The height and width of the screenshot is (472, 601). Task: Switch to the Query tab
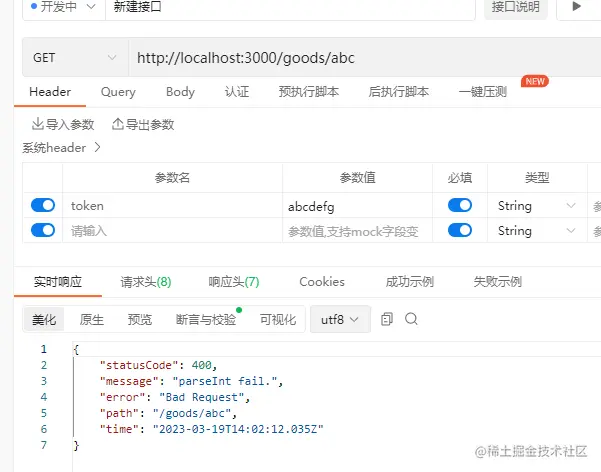pyautogui.click(x=118, y=92)
